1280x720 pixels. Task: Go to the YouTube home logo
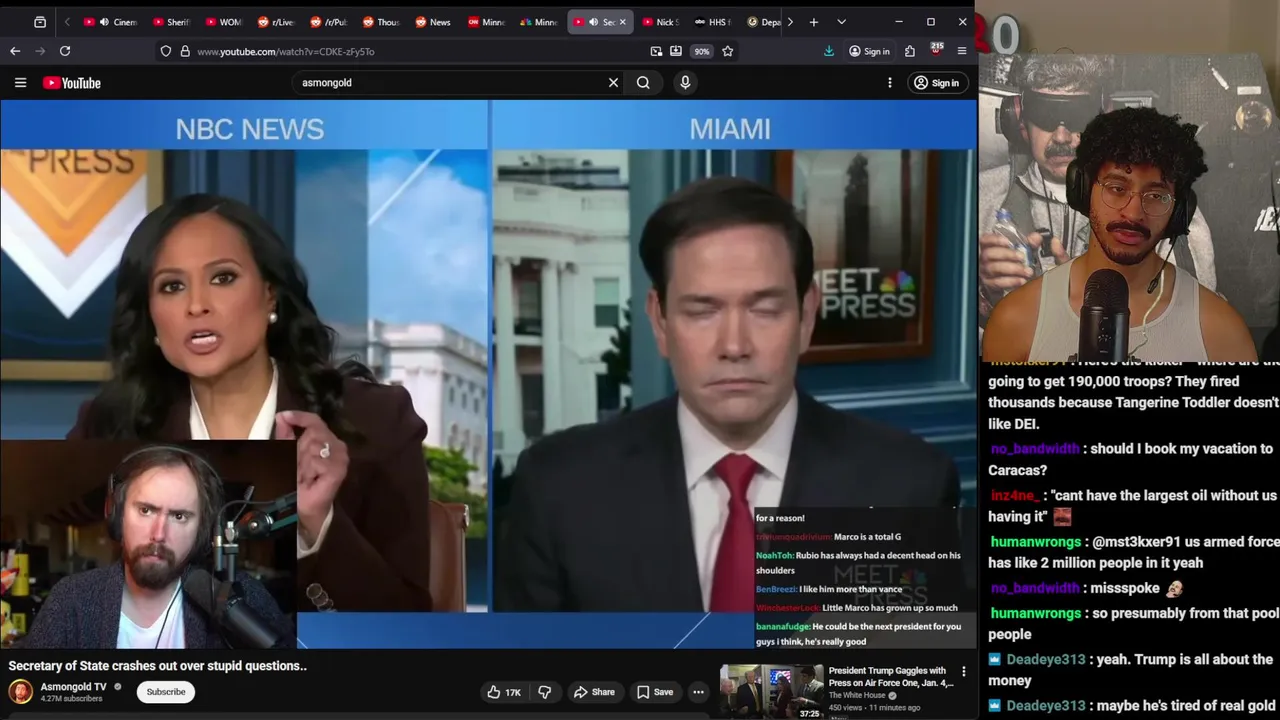pos(72,83)
